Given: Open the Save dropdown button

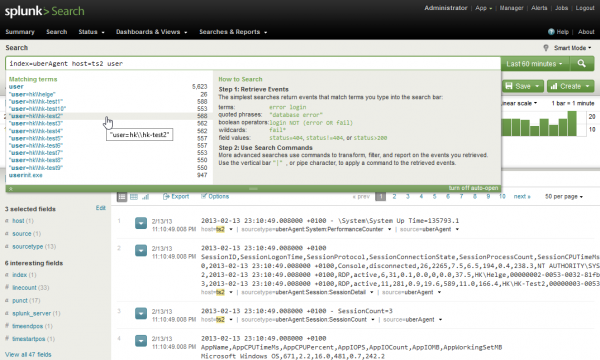Looking at the screenshot, I should (x=523, y=86).
